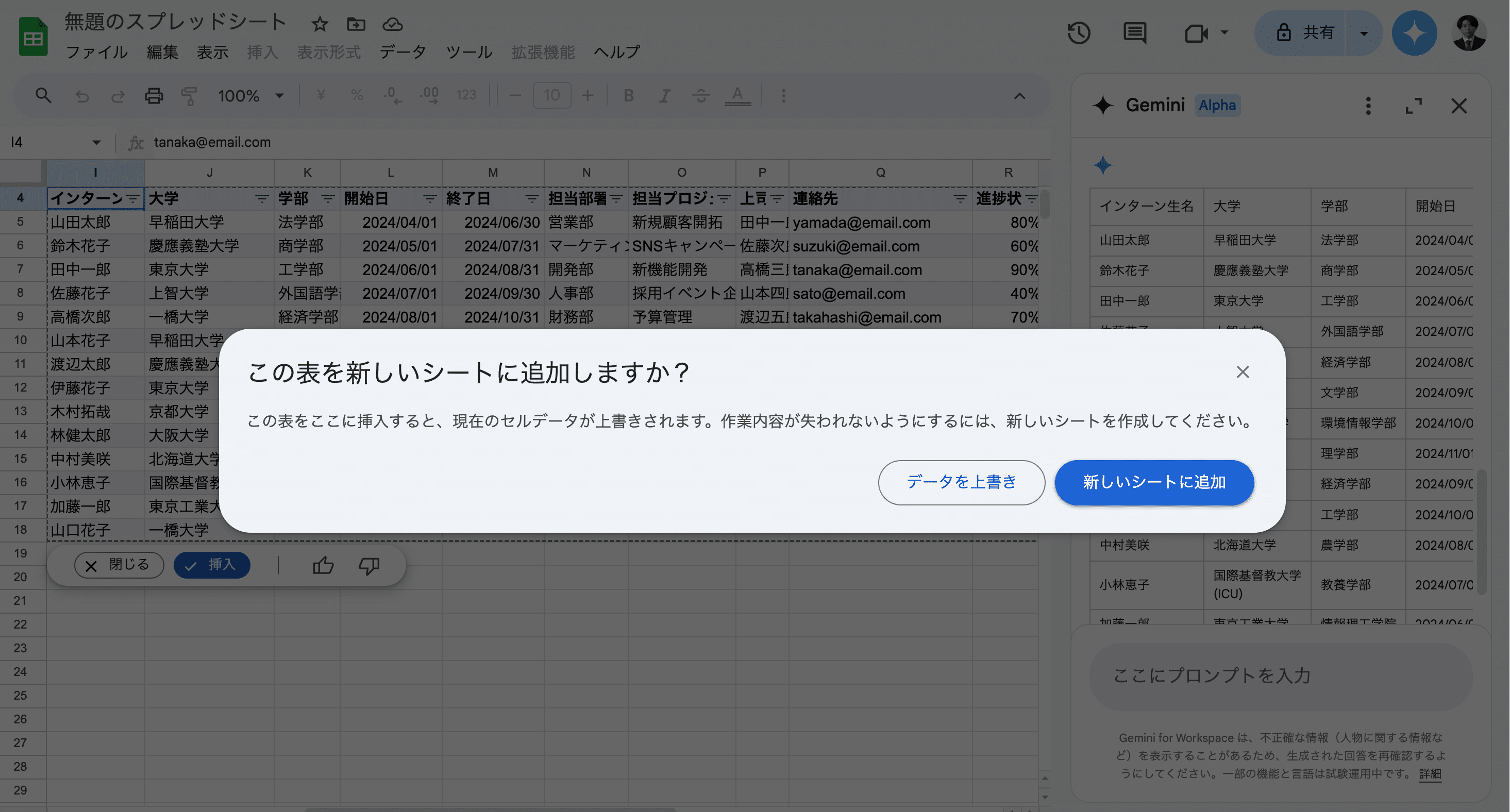
Task: Open the filter dropdown on 大学 column
Action: 261,198
